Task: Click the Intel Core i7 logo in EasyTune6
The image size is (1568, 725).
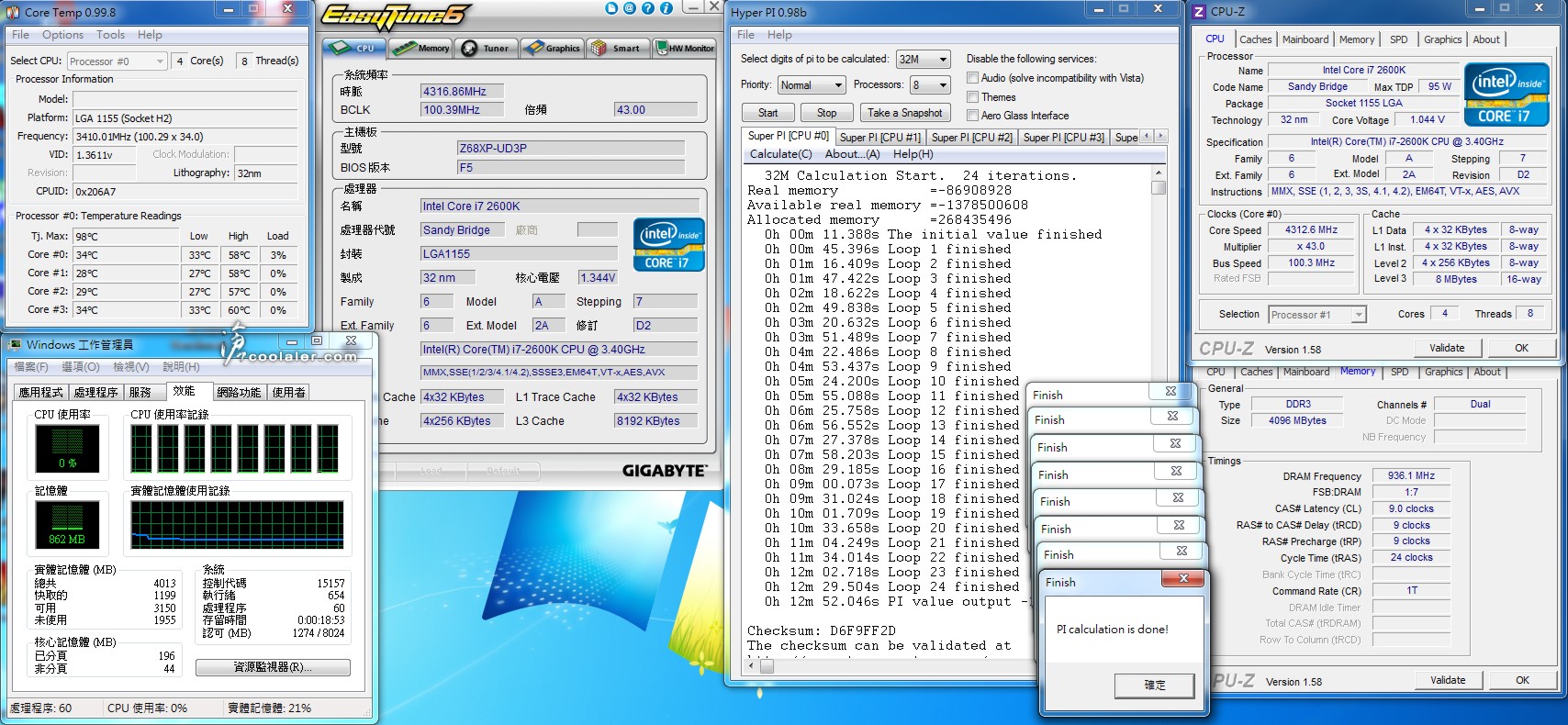Action: 670,245
